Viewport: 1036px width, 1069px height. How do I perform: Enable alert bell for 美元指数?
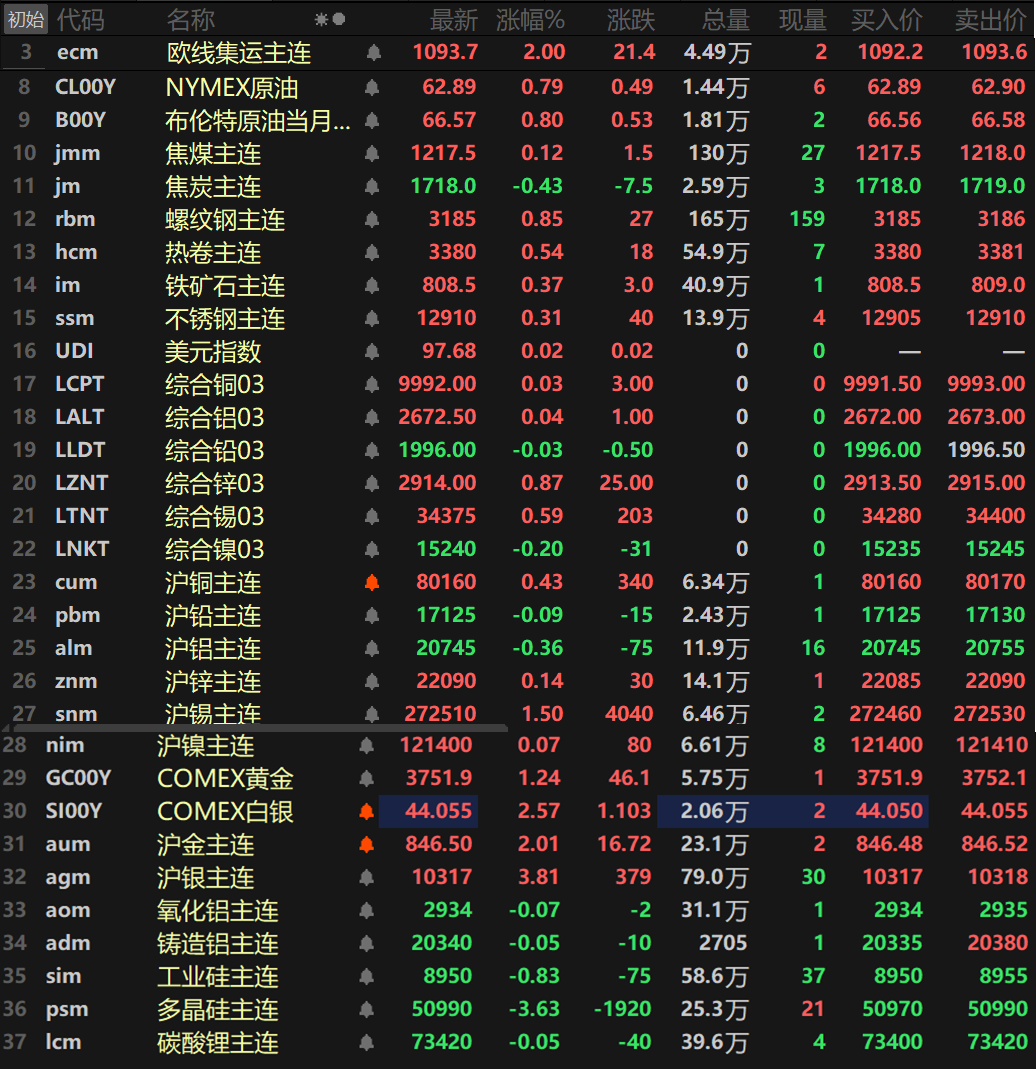point(372,351)
